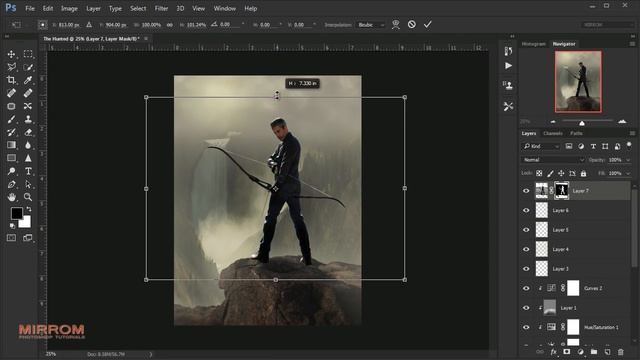Open the Opacity value dropdown arrow
Viewport: 640px width, 360px height.
pyautogui.click(x=628, y=160)
